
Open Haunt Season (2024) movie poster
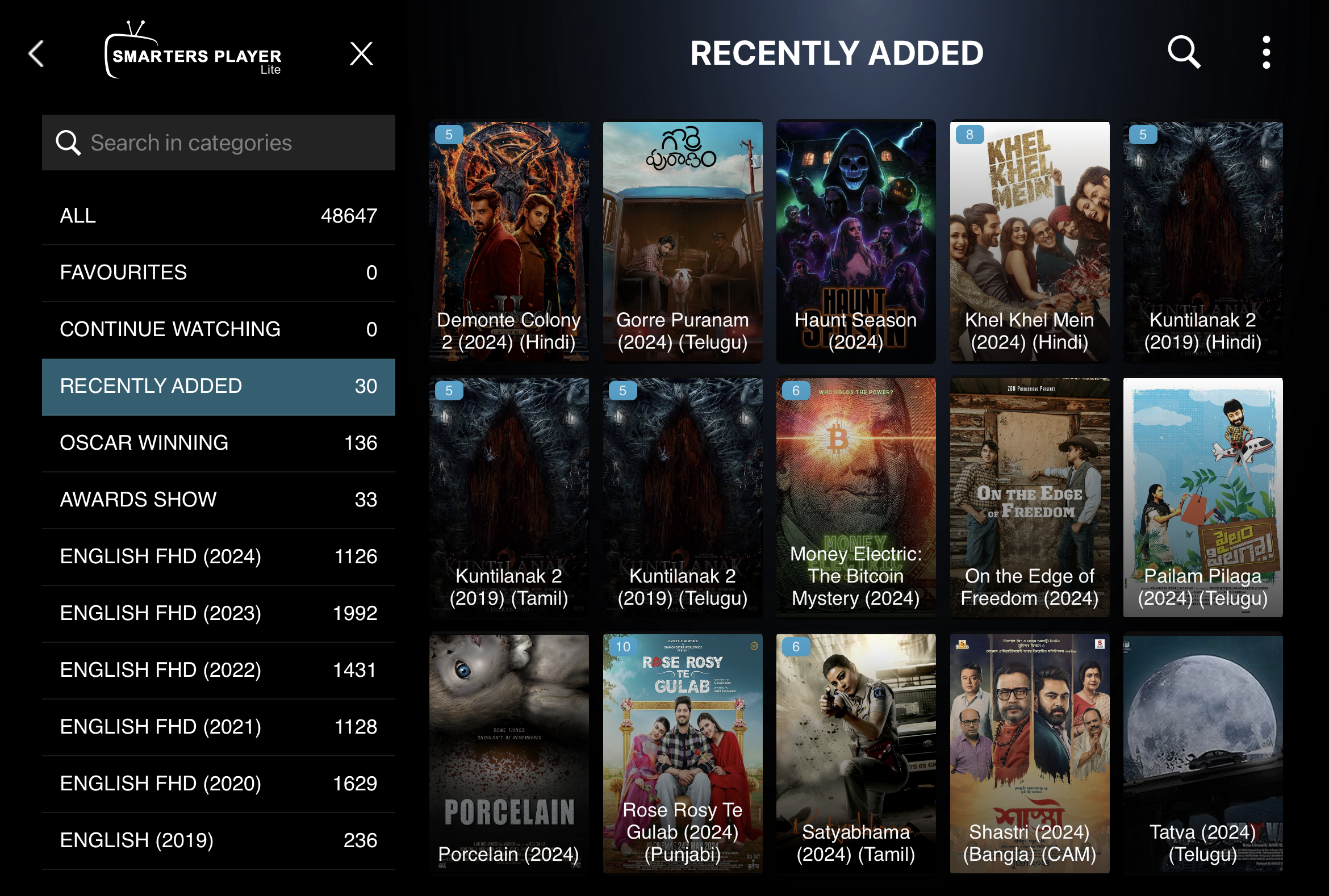[856, 241]
